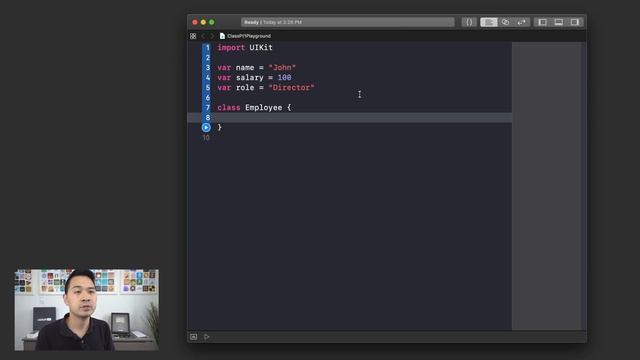
Task: Toggle the navigator panel
Action: [x=542, y=22]
